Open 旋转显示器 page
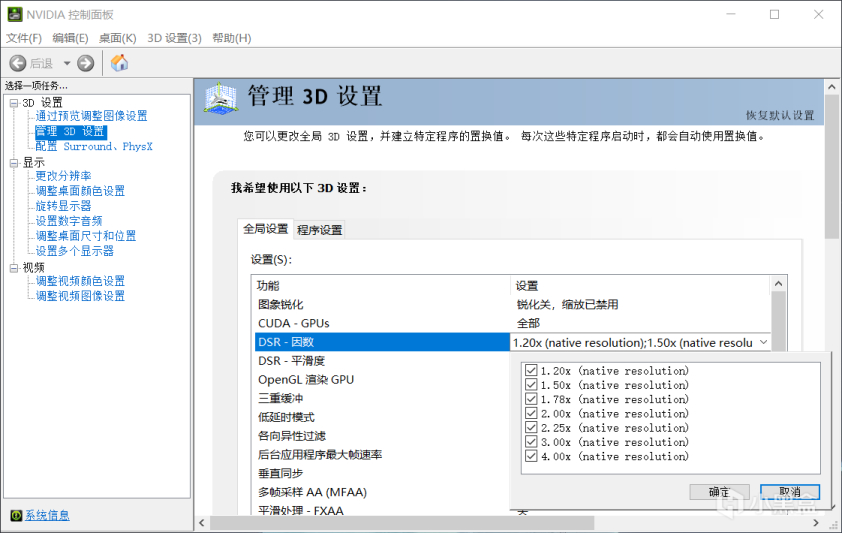Viewport: 842px width, 533px height. [63, 206]
